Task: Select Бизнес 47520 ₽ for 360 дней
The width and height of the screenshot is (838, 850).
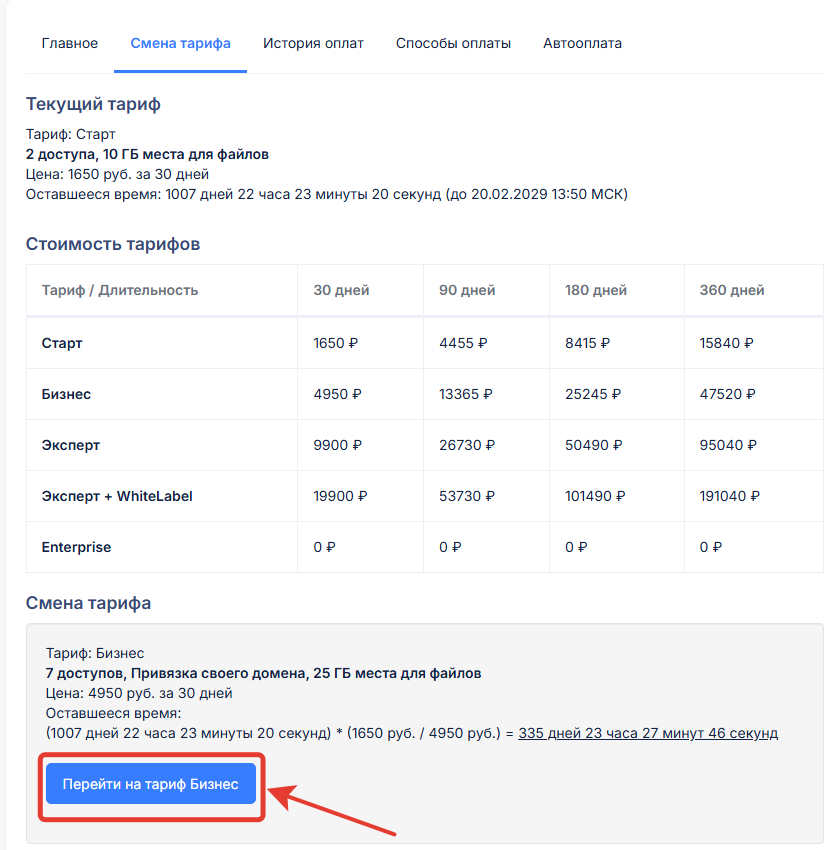Action: point(727,394)
